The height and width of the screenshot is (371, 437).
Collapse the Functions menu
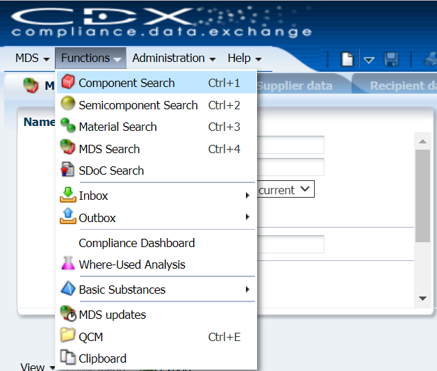click(x=91, y=58)
